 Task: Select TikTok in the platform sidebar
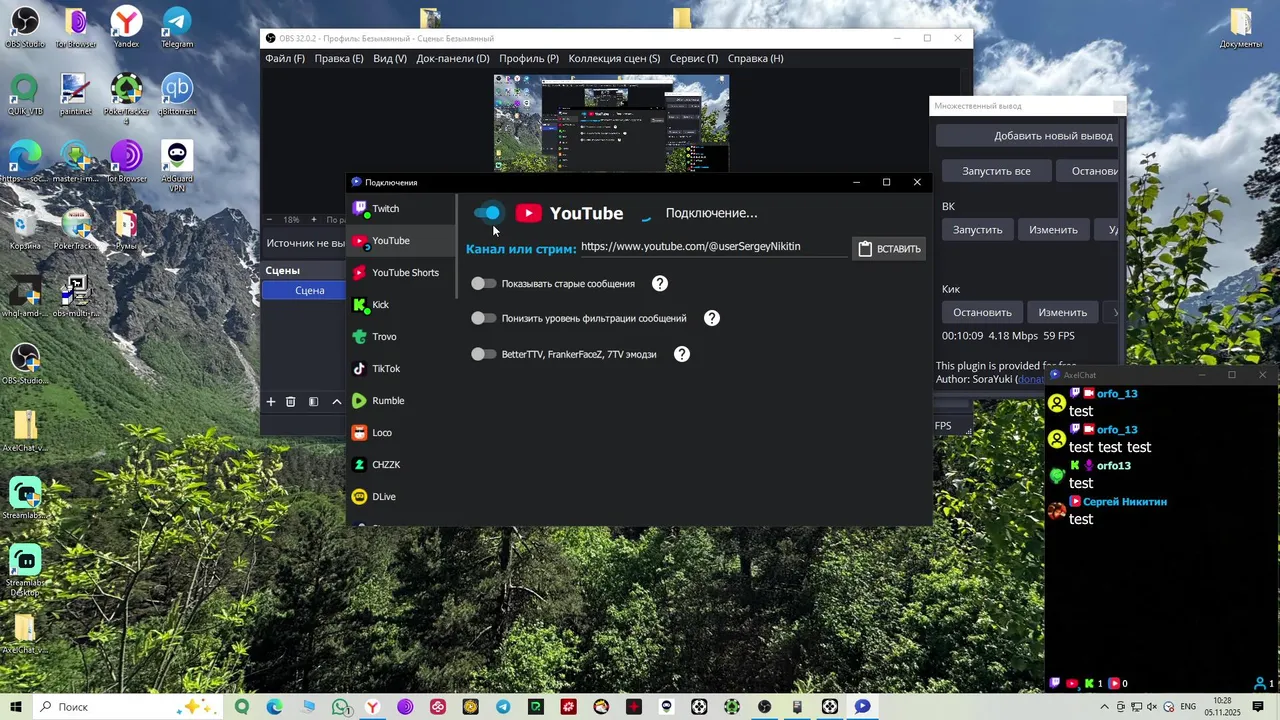(x=400, y=369)
